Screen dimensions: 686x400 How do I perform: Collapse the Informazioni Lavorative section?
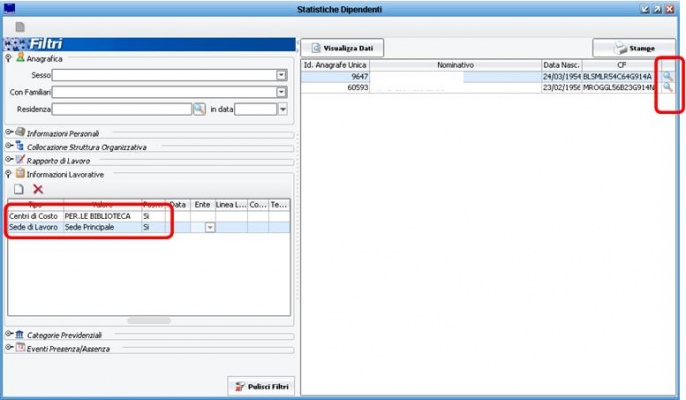[x=8, y=174]
